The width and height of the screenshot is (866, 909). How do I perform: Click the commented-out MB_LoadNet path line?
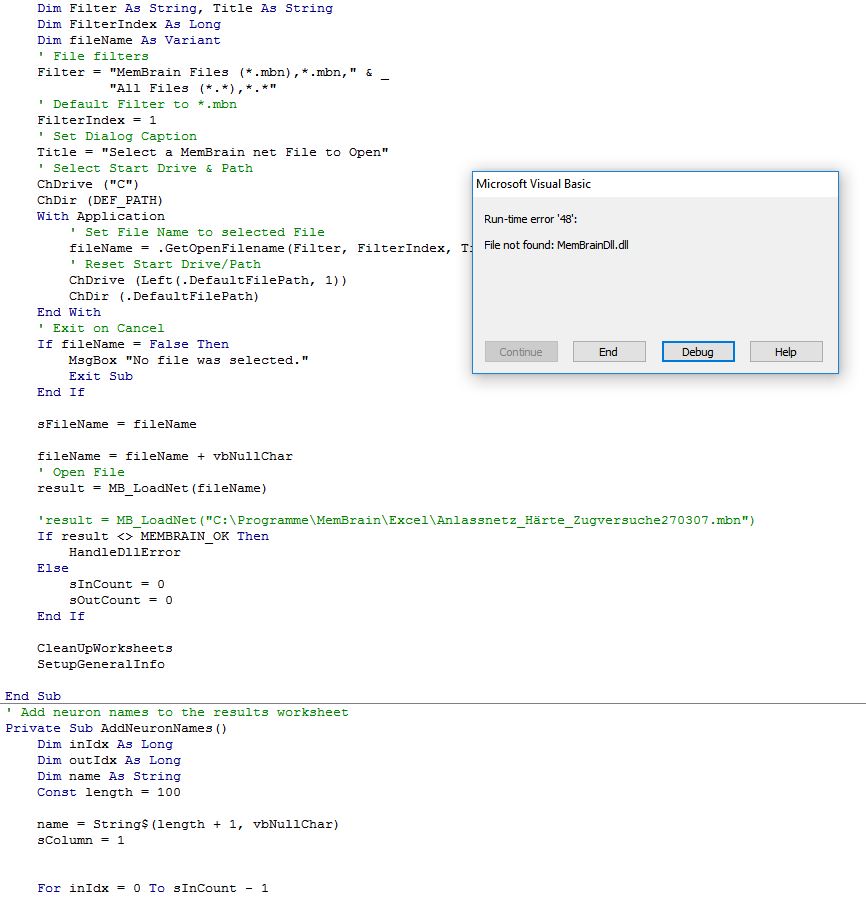(x=395, y=520)
